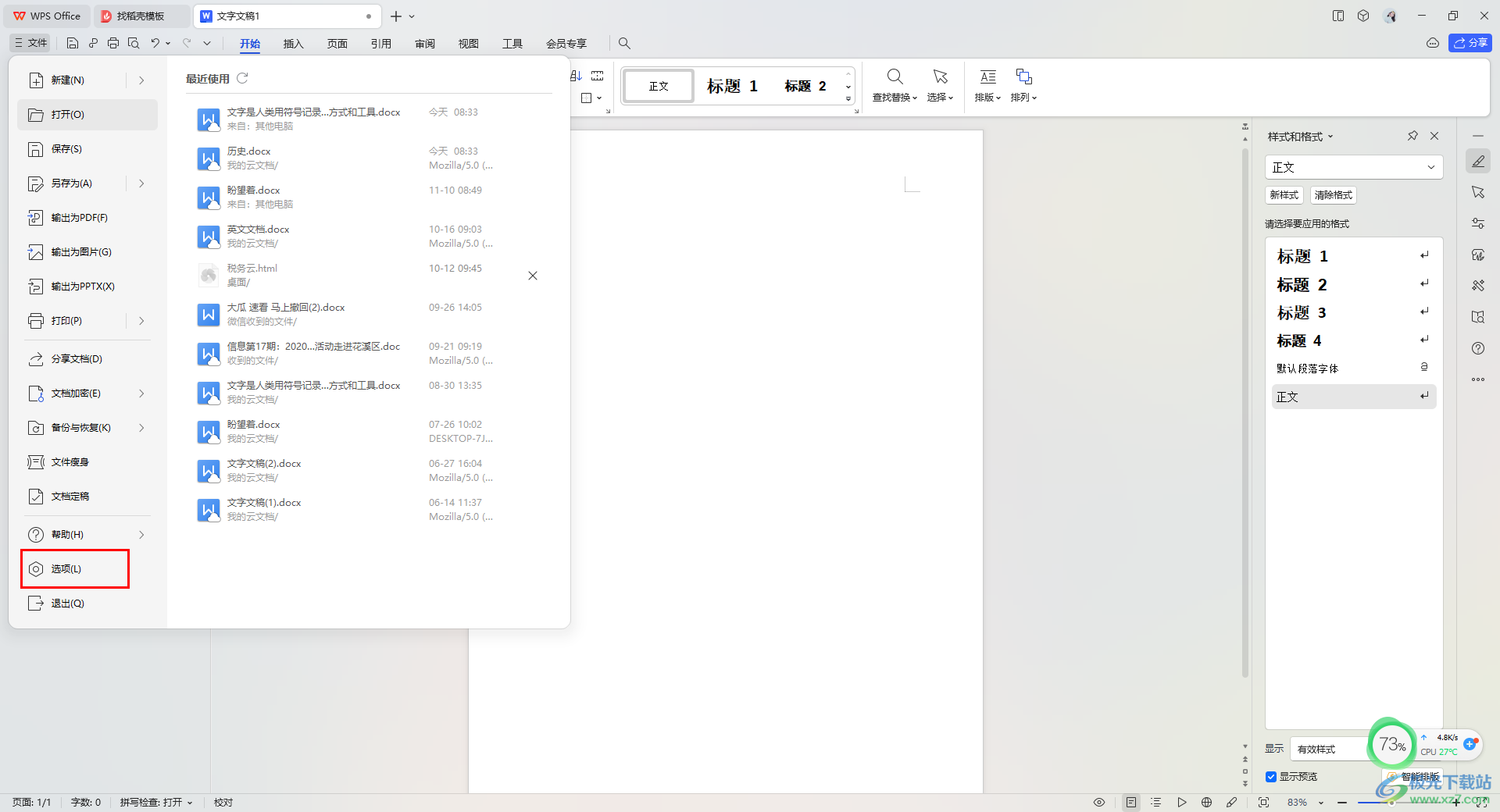Viewport: 1500px width, 812px height.
Task: Apply 标题 1 style from ribbon gallery
Action: pyautogui.click(x=732, y=86)
